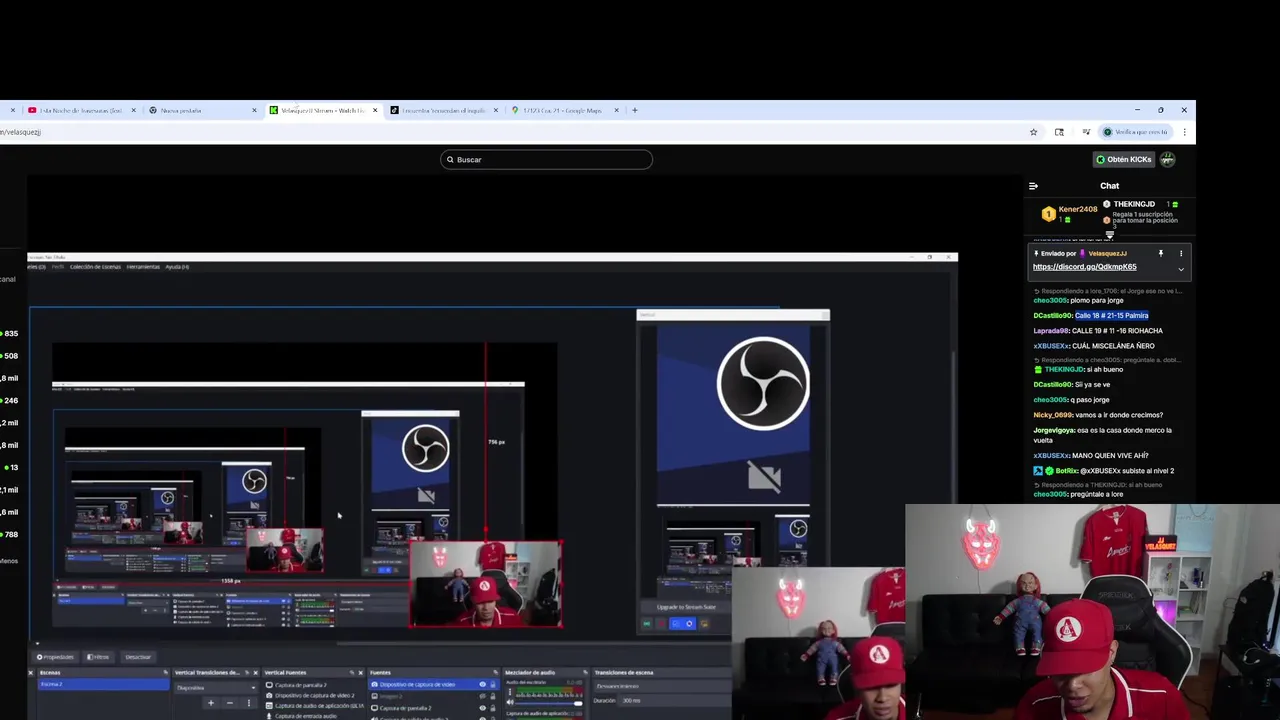Click the Propiedades button in OBS
Viewport: 1280px width, 720px height.
coord(55,657)
